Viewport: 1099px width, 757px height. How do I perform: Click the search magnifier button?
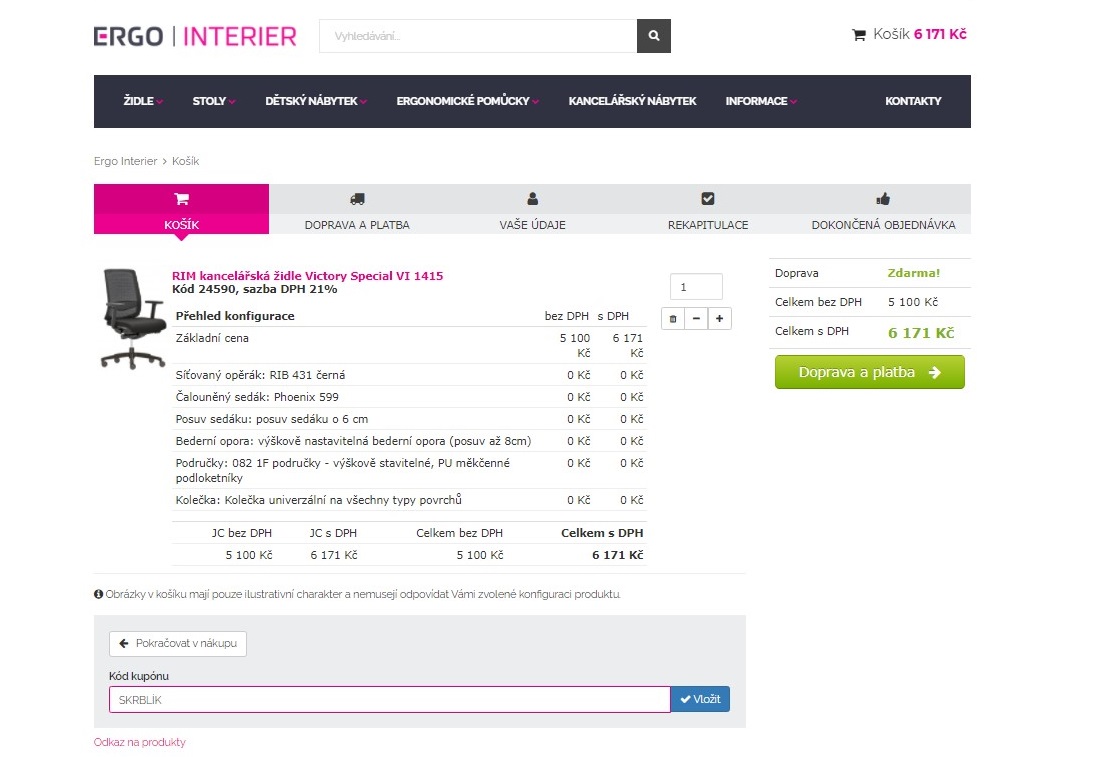tap(653, 36)
